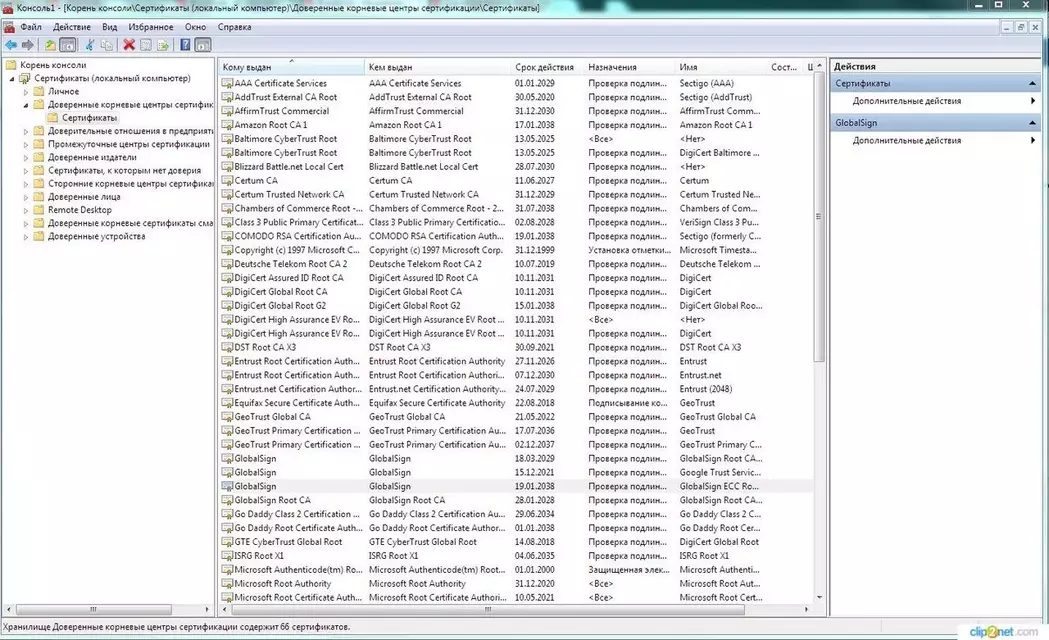Open the Вид menu
This screenshot has height=640, width=1049.
pyautogui.click(x=110, y=27)
